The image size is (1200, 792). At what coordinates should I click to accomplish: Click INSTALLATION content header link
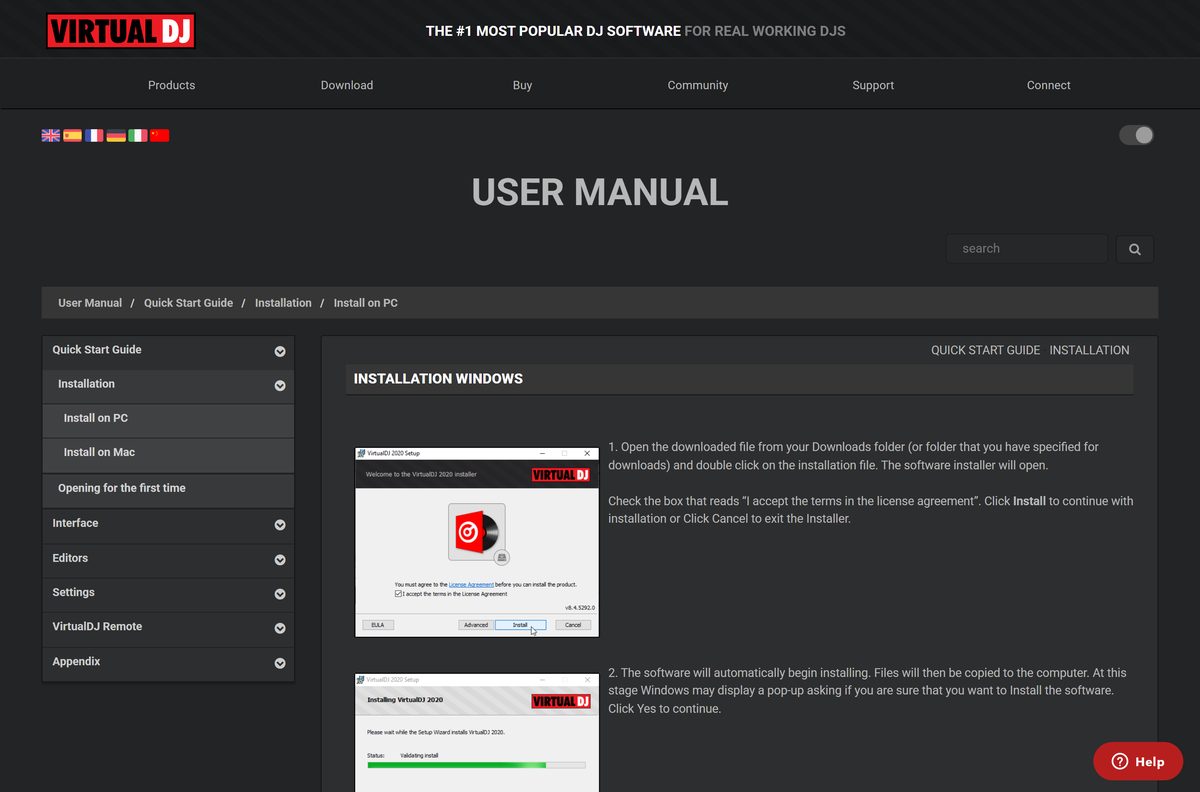pyautogui.click(x=1089, y=350)
